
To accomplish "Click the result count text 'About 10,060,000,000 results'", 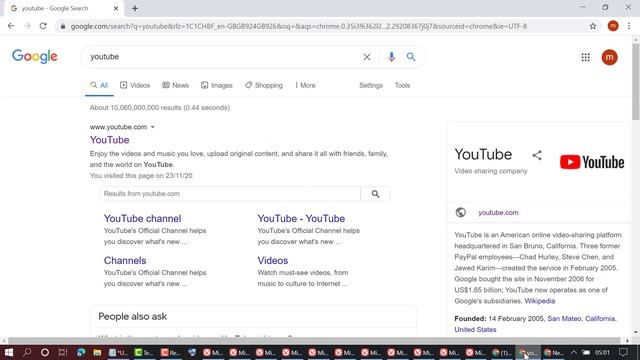I will [136, 108].
